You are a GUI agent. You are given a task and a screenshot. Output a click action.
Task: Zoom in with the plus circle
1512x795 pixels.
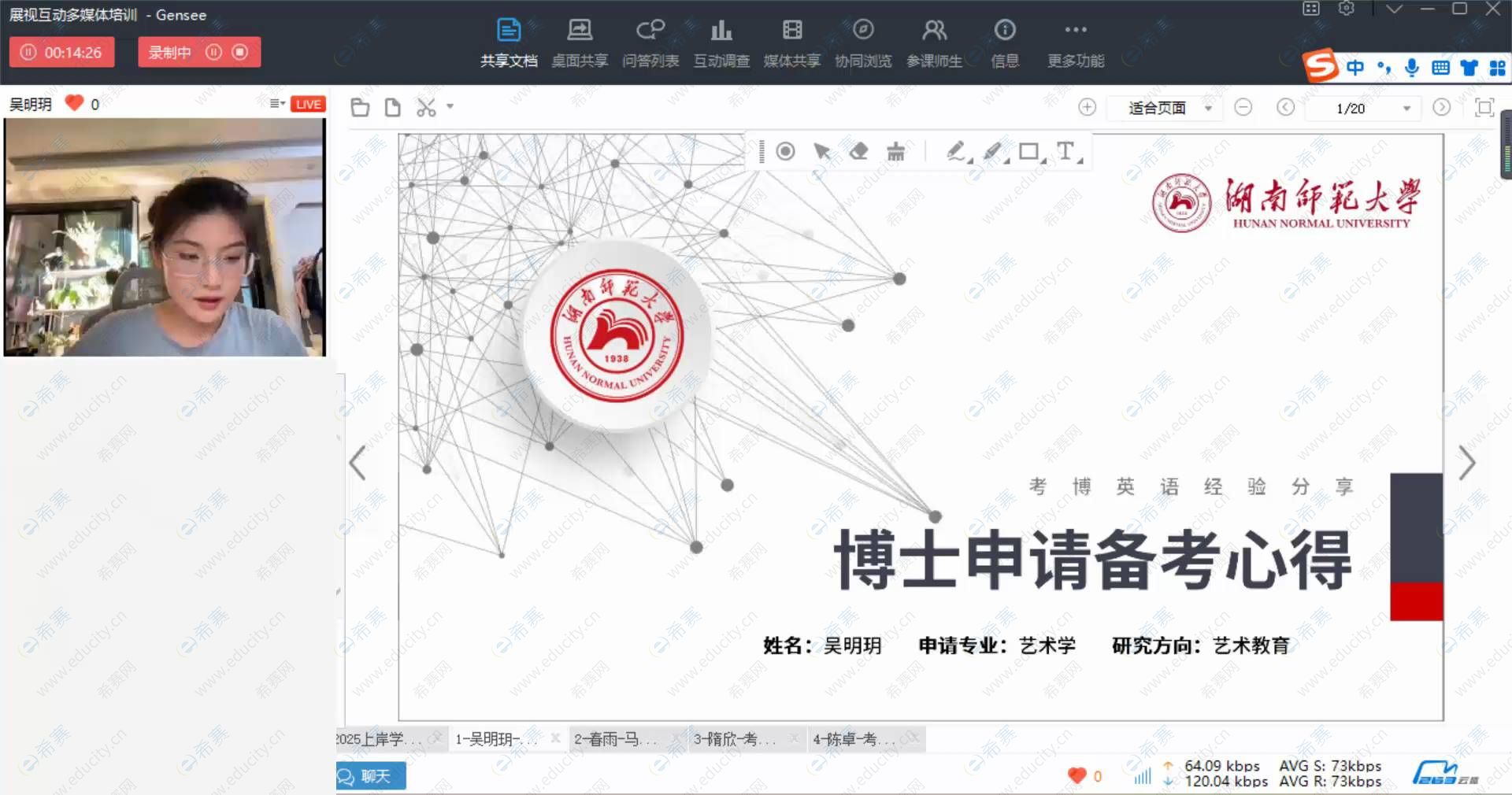[1087, 107]
